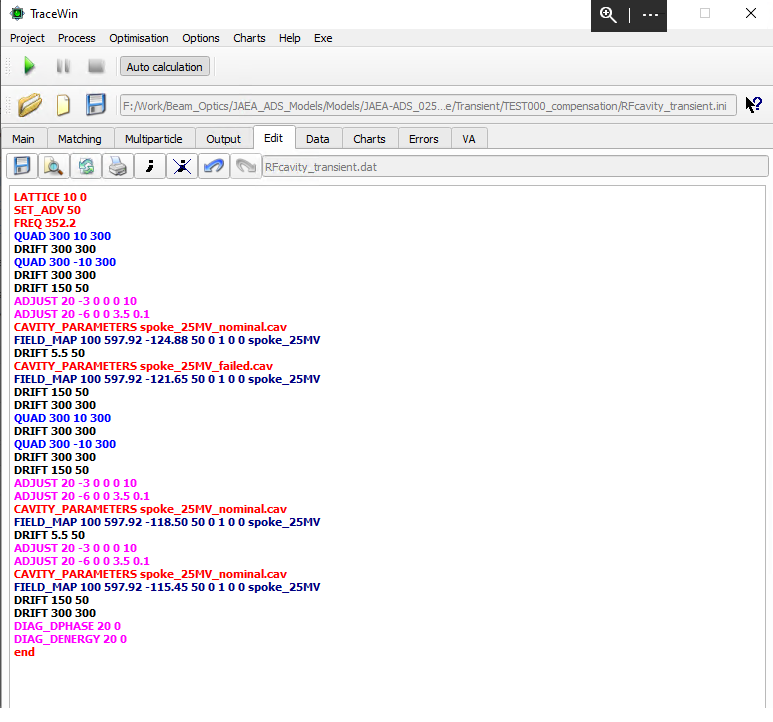This screenshot has height=722, width=773.
Task: Click the zoom magnifier overlay icon
Action: [608, 15]
